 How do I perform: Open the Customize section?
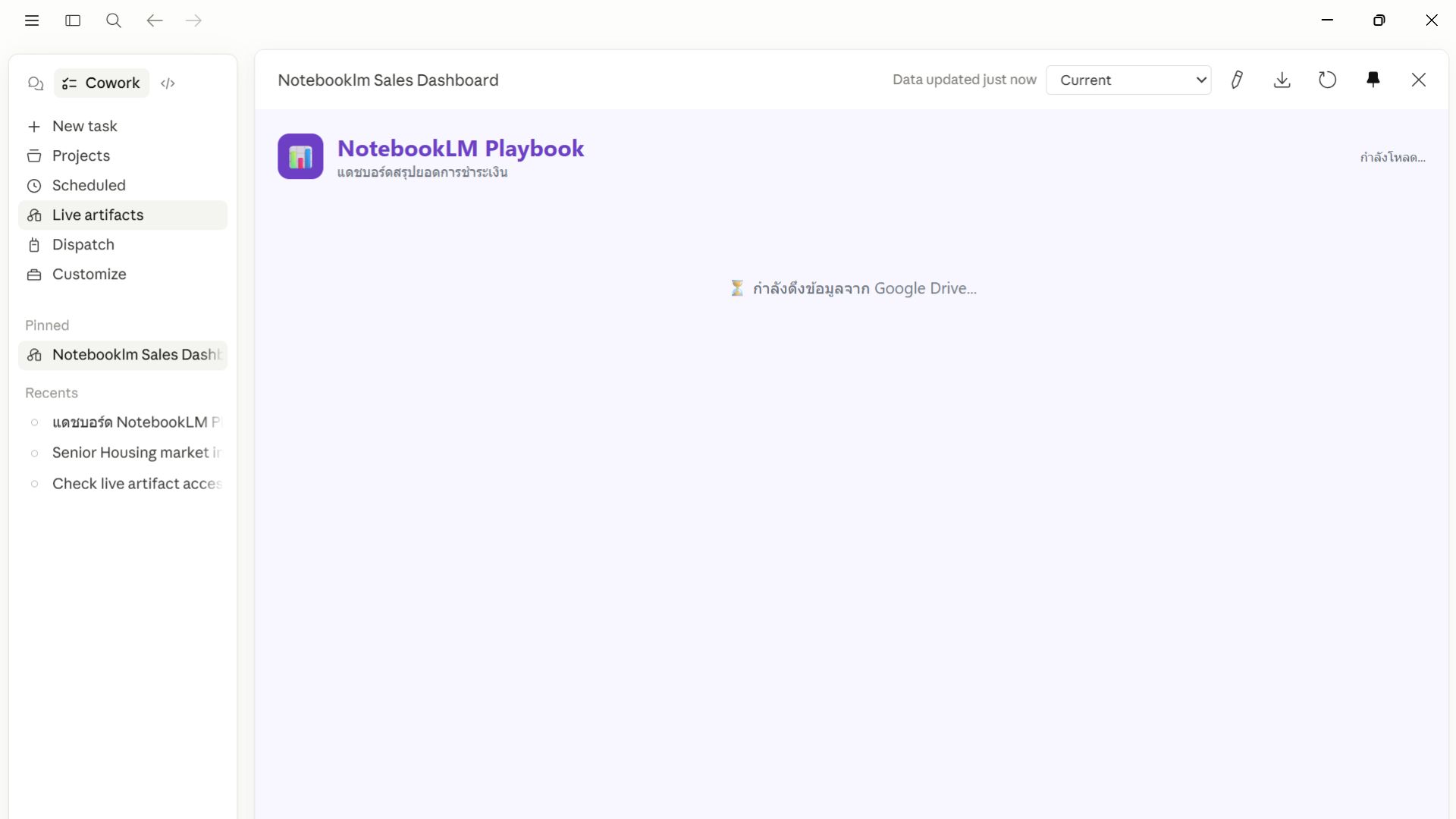(x=89, y=274)
